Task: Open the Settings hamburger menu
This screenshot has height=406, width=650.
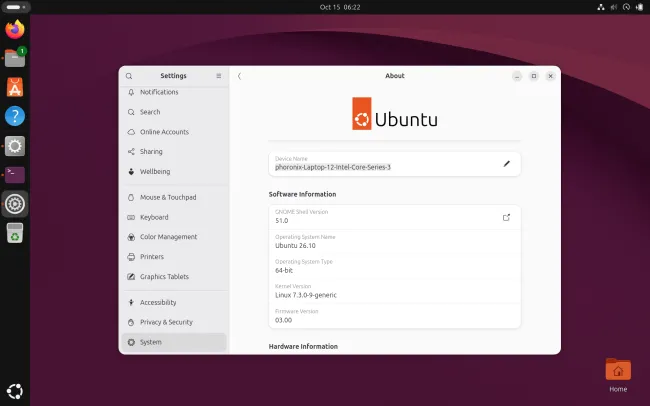Action: coord(218,76)
